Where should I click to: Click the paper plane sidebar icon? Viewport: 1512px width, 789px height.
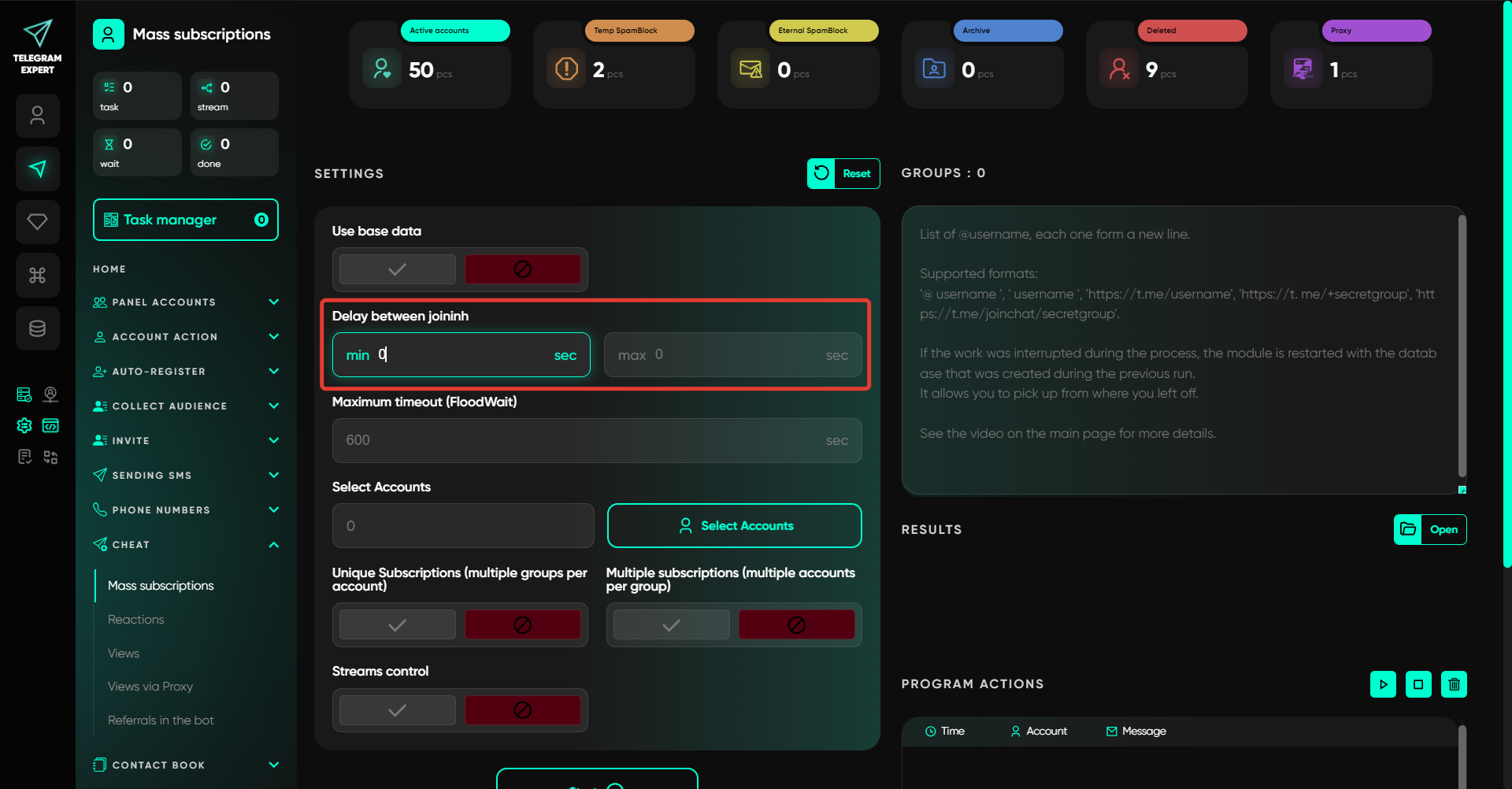pyautogui.click(x=37, y=169)
